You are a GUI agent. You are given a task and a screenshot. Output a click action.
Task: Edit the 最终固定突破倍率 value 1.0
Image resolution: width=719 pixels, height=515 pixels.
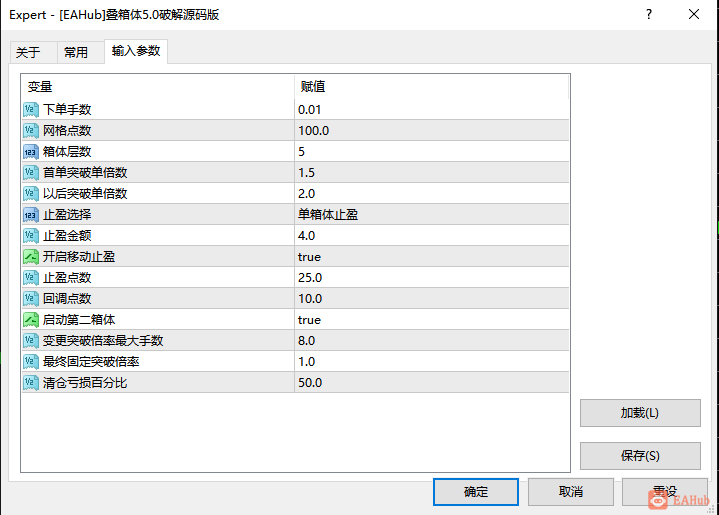431,362
